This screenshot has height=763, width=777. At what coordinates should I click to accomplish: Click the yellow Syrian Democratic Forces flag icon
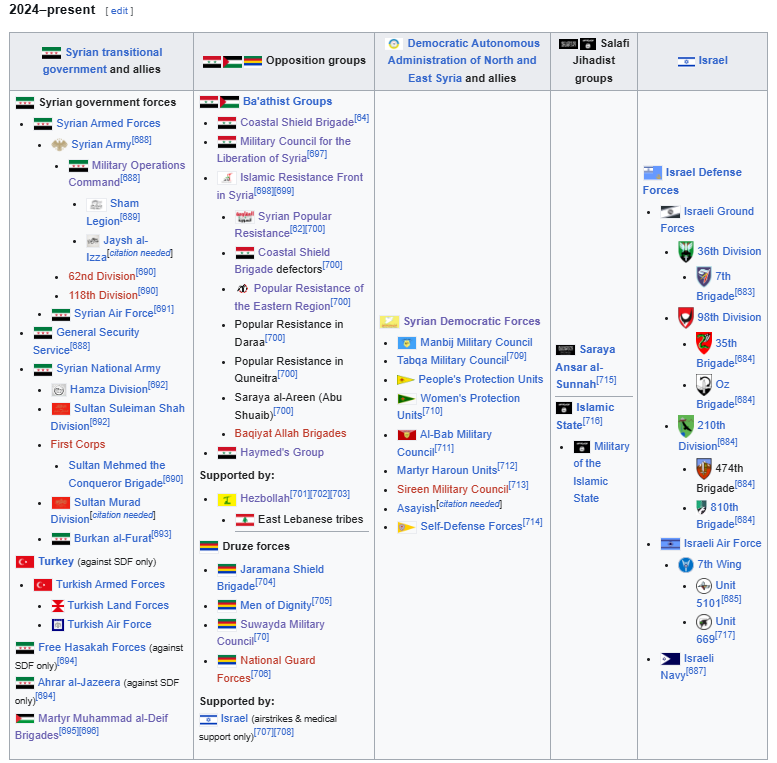pyautogui.click(x=389, y=322)
